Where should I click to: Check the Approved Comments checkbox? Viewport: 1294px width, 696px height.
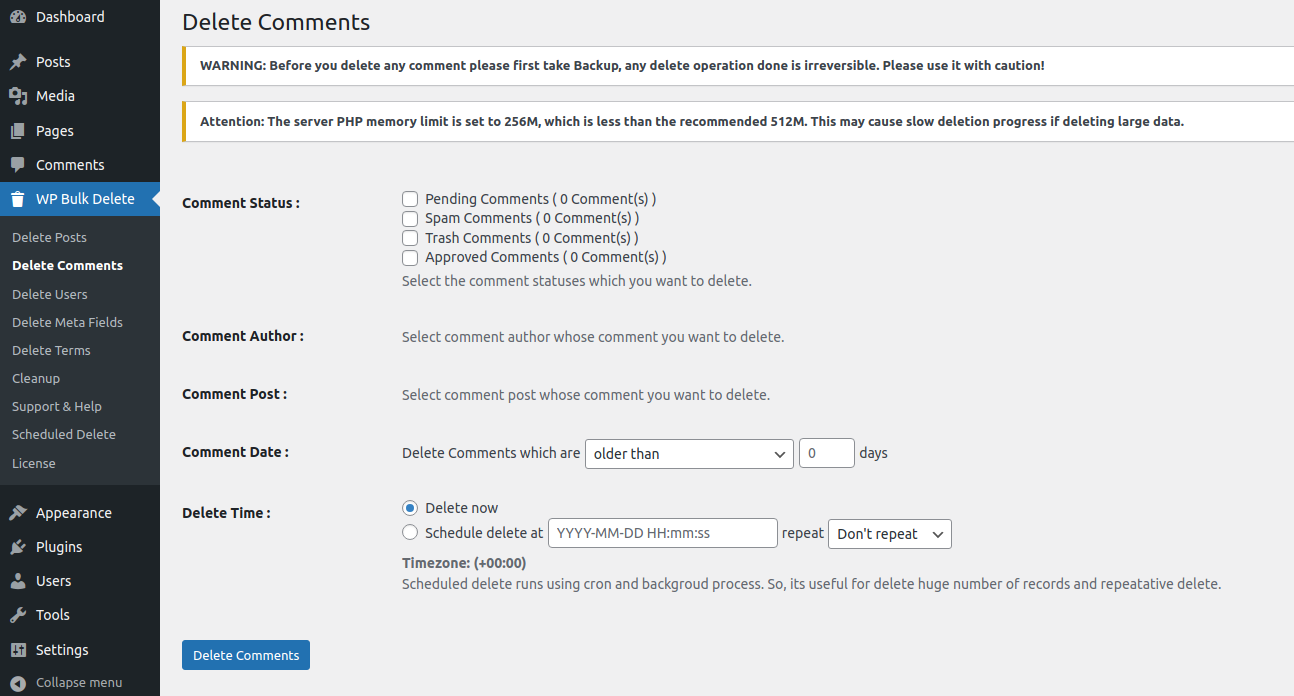(410, 257)
